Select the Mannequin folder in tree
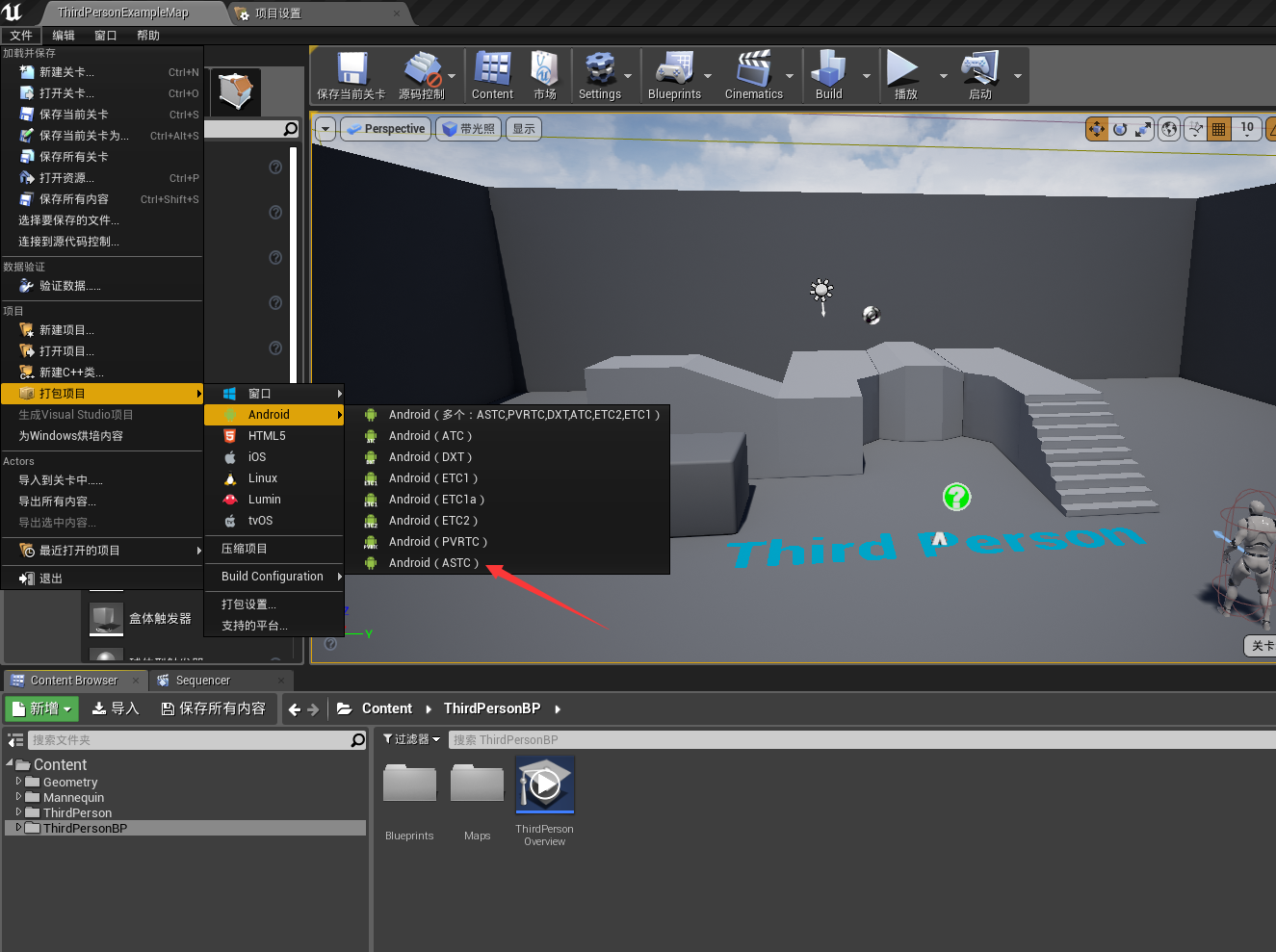This screenshot has width=1276, height=952. pyautogui.click(x=73, y=798)
